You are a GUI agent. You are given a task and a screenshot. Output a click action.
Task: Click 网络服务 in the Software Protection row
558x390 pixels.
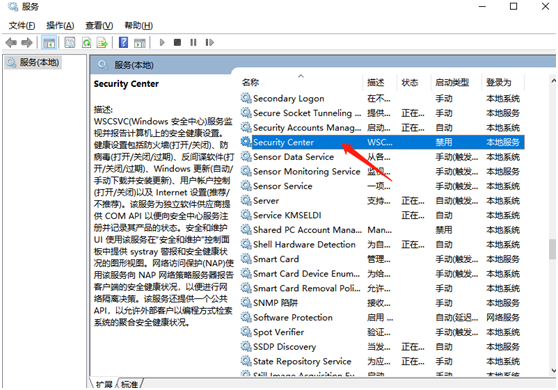point(503,317)
